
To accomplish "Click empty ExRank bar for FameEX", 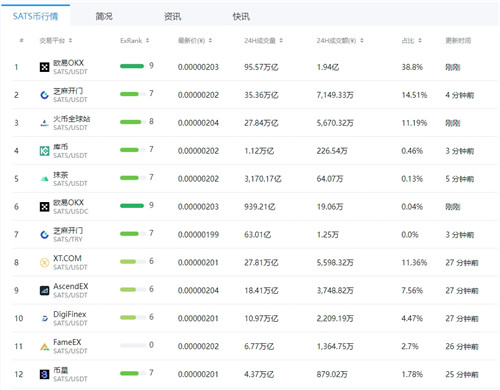I will pyautogui.click(x=133, y=345).
